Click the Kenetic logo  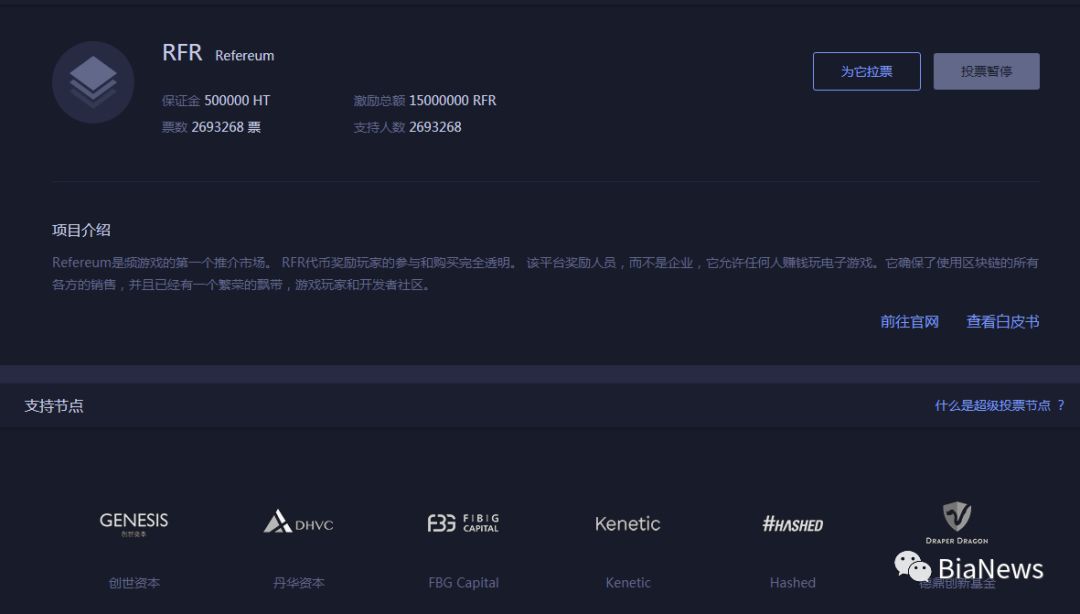[x=627, y=524]
